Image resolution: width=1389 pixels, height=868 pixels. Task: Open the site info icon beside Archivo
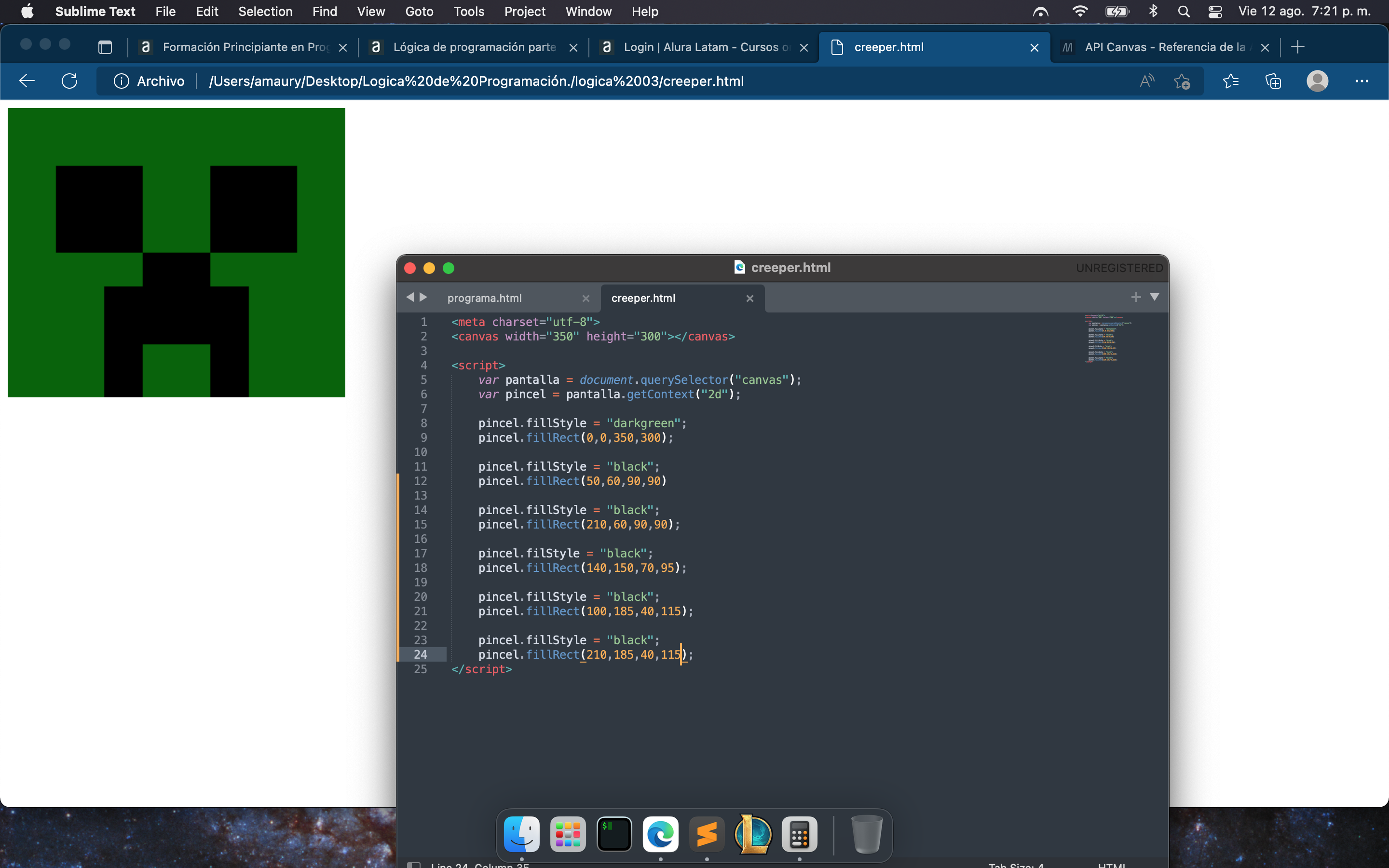[121, 81]
